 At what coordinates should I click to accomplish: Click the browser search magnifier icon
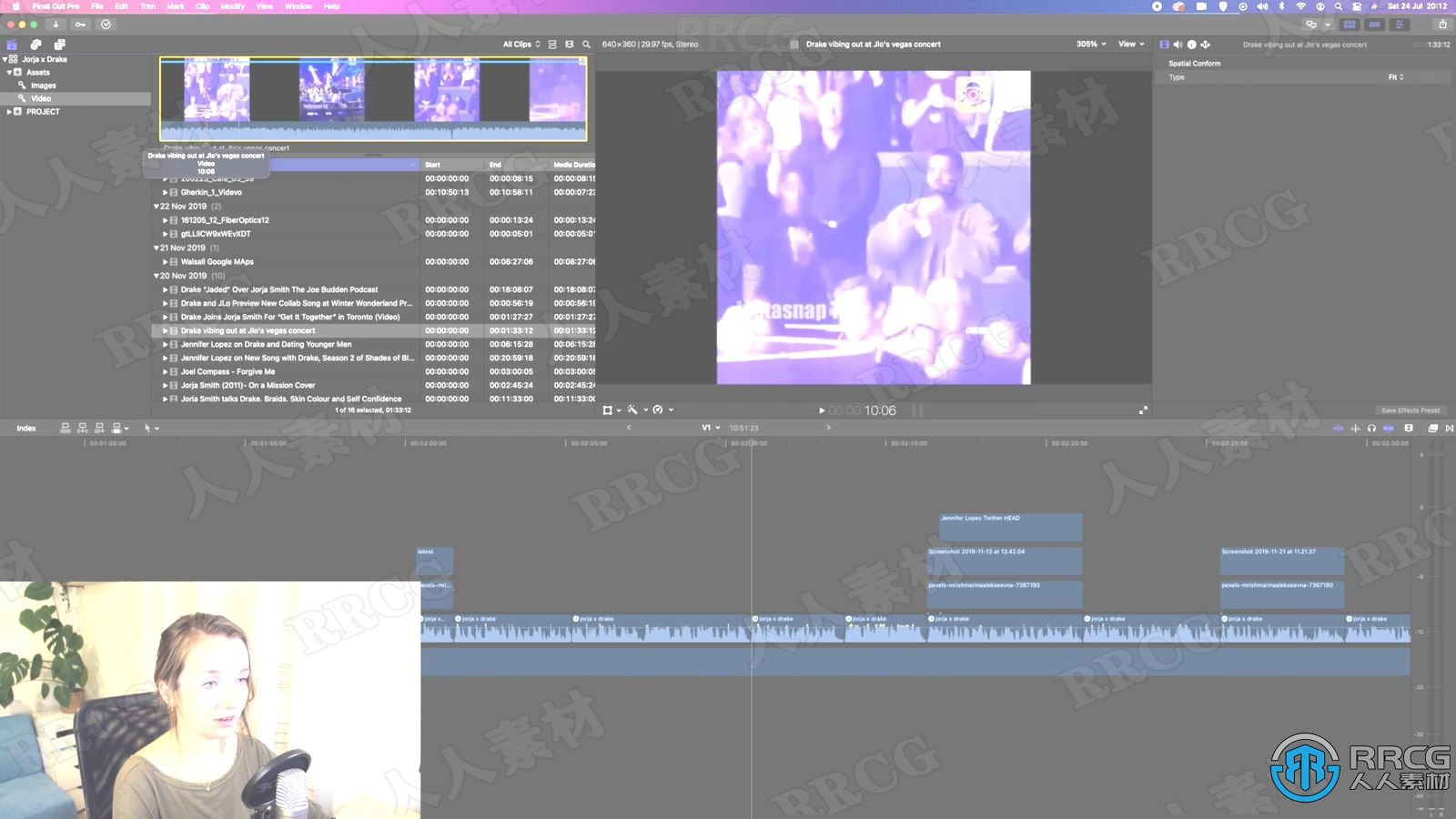[x=586, y=44]
